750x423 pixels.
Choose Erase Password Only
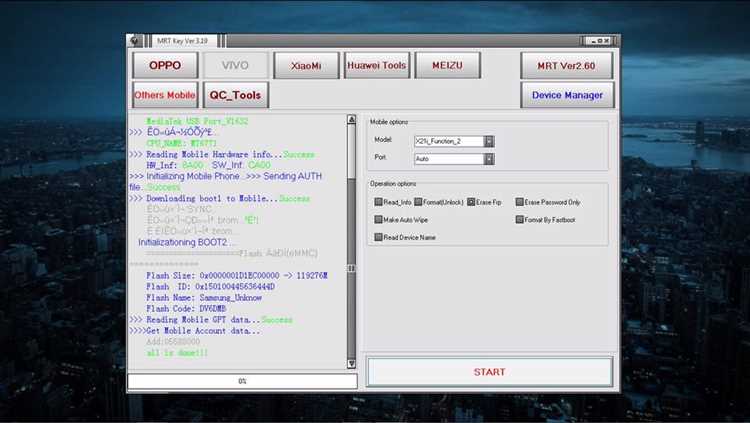[x=520, y=202]
